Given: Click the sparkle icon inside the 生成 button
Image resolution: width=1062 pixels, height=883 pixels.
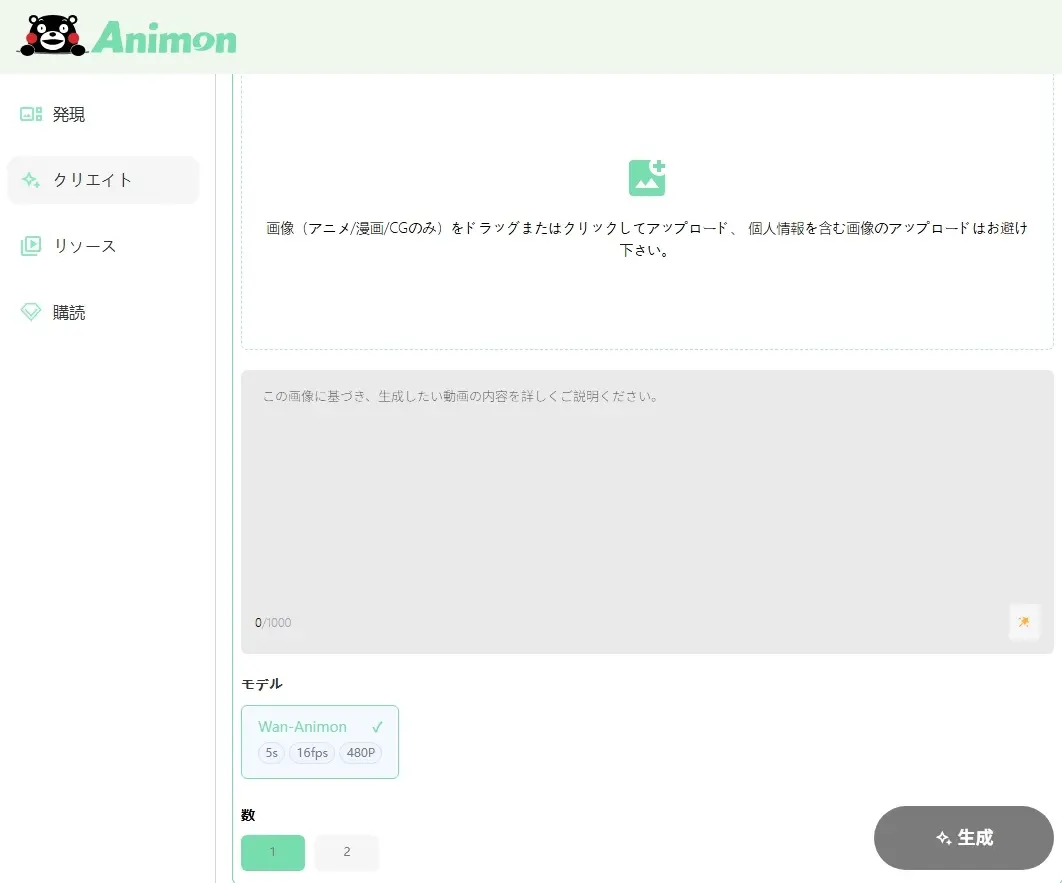Looking at the screenshot, I should coord(943,839).
